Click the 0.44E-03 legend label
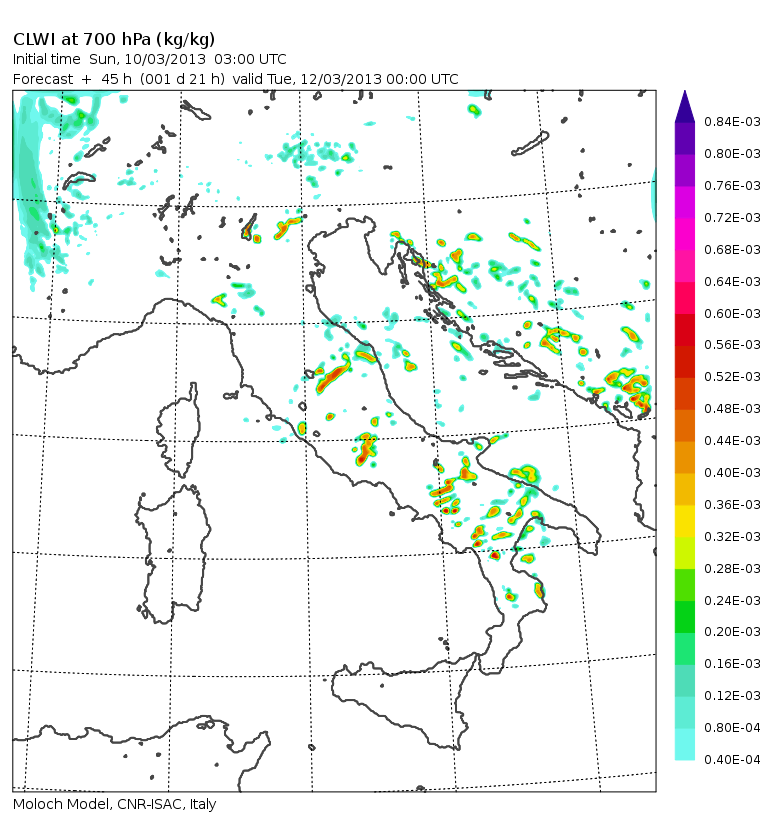760x828 pixels. pos(732,440)
